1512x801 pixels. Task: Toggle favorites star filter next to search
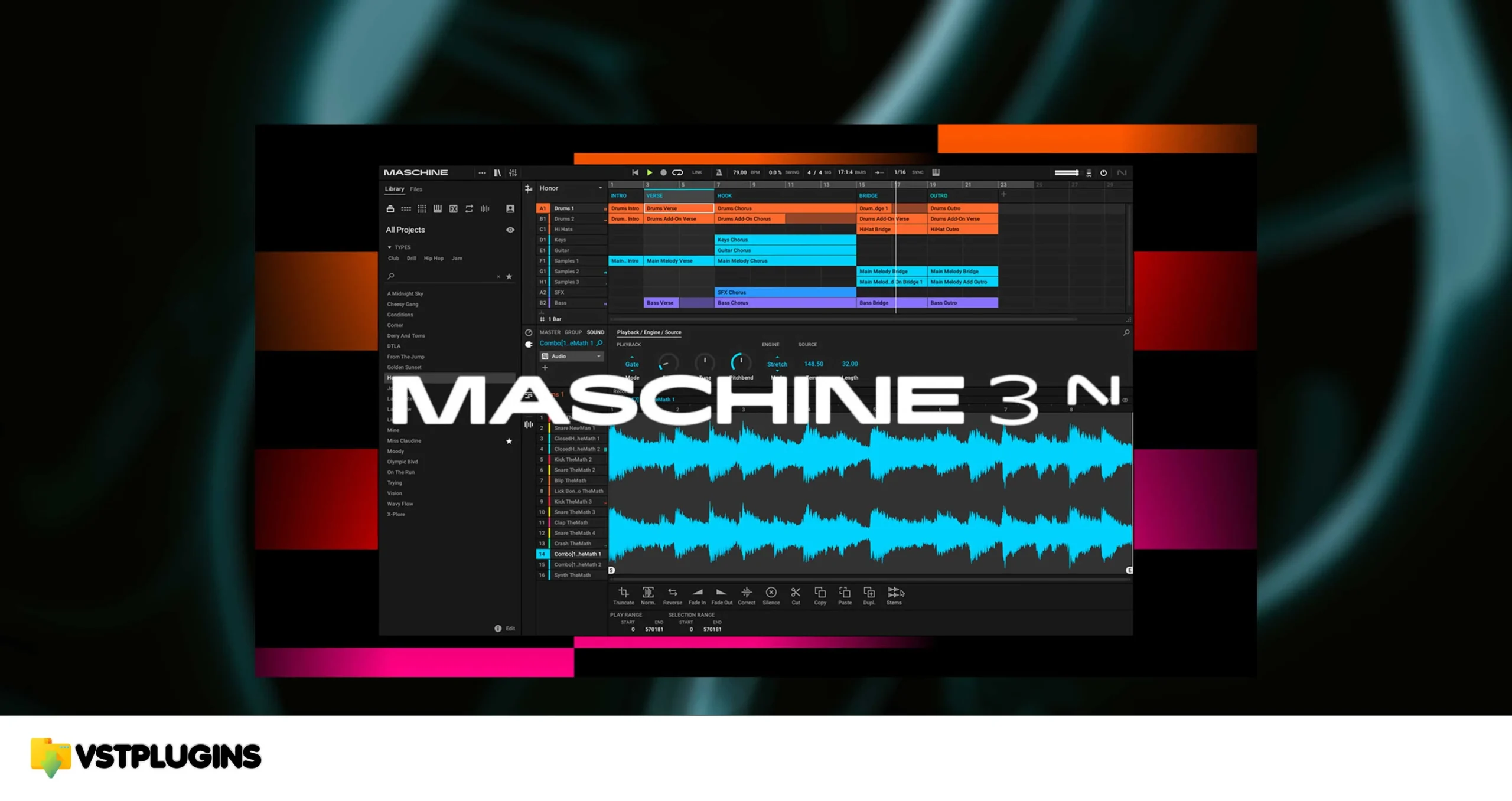pos(509,276)
